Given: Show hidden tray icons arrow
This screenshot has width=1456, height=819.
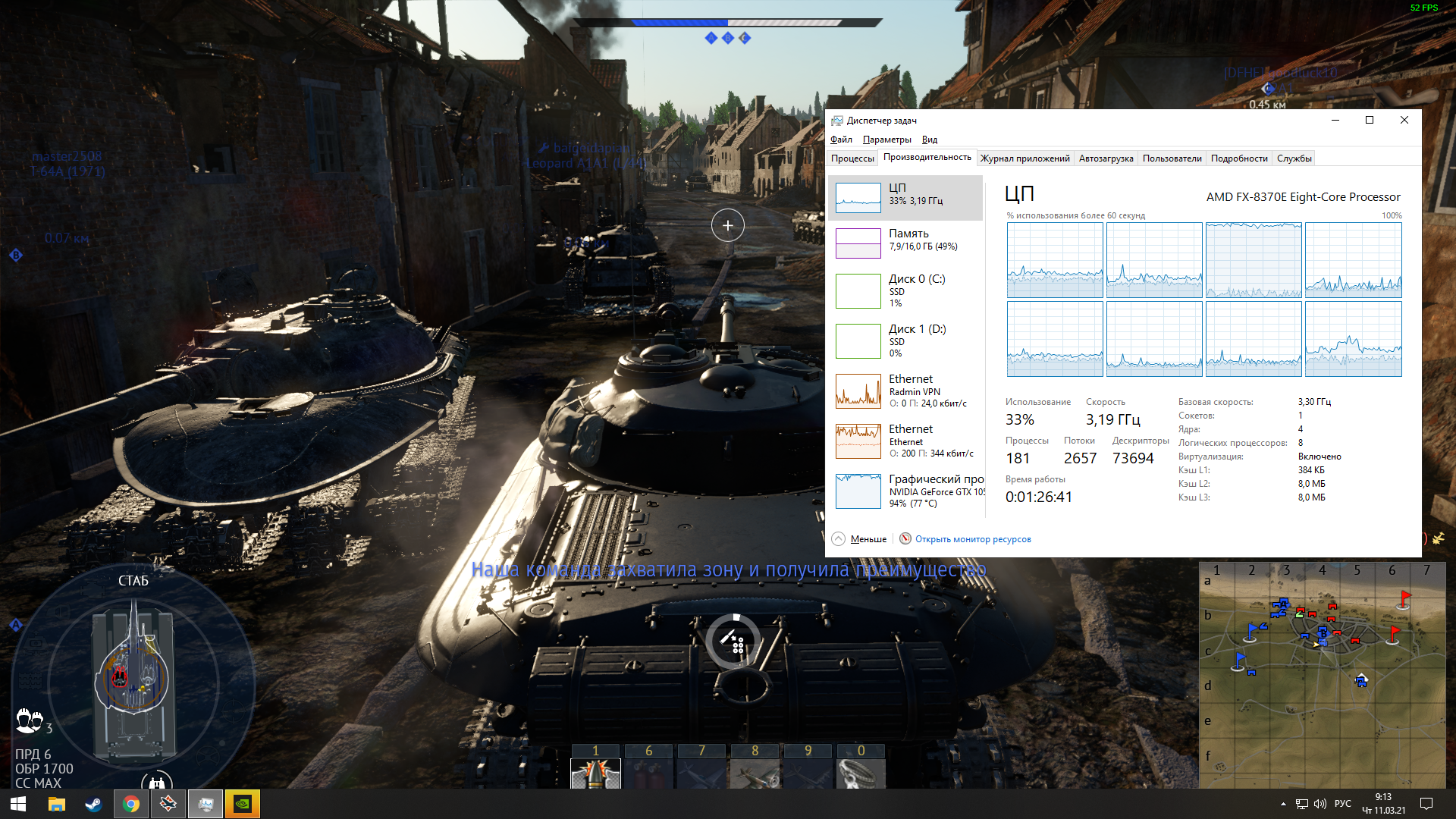Looking at the screenshot, I should (1283, 804).
